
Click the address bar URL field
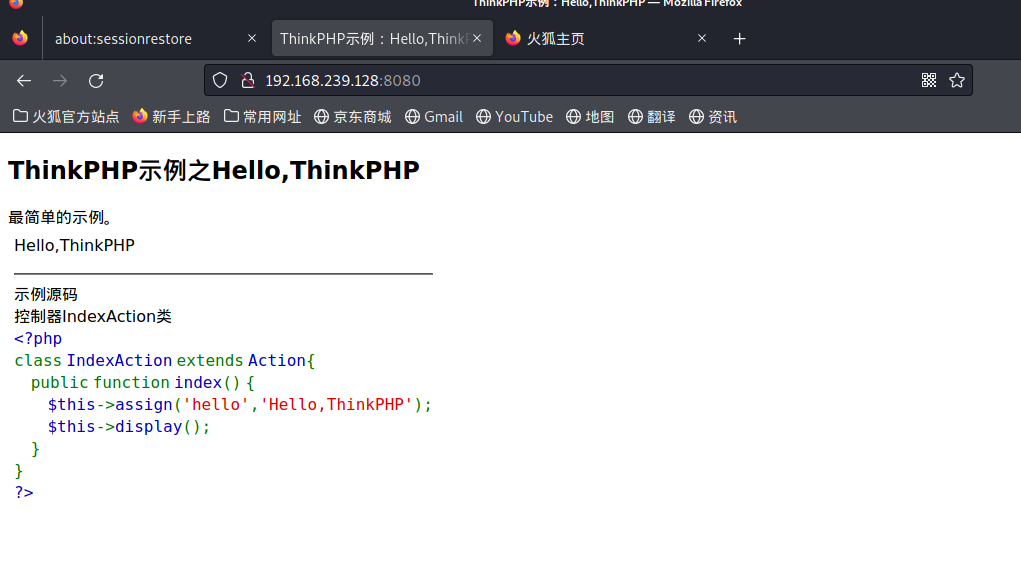pyautogui.click(x=586, y=80)
